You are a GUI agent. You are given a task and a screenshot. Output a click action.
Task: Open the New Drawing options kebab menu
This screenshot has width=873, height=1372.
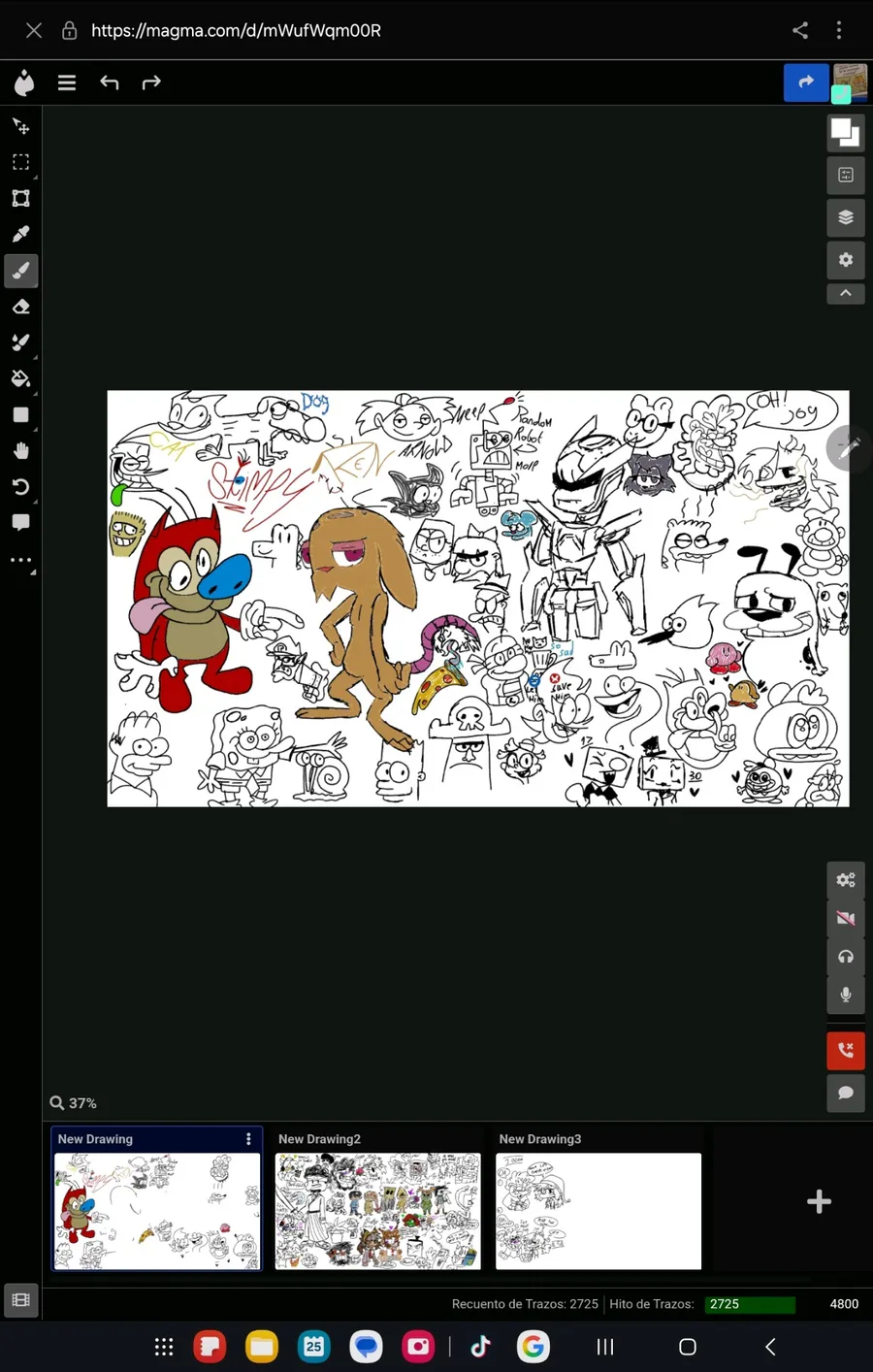click(248, 1139)
